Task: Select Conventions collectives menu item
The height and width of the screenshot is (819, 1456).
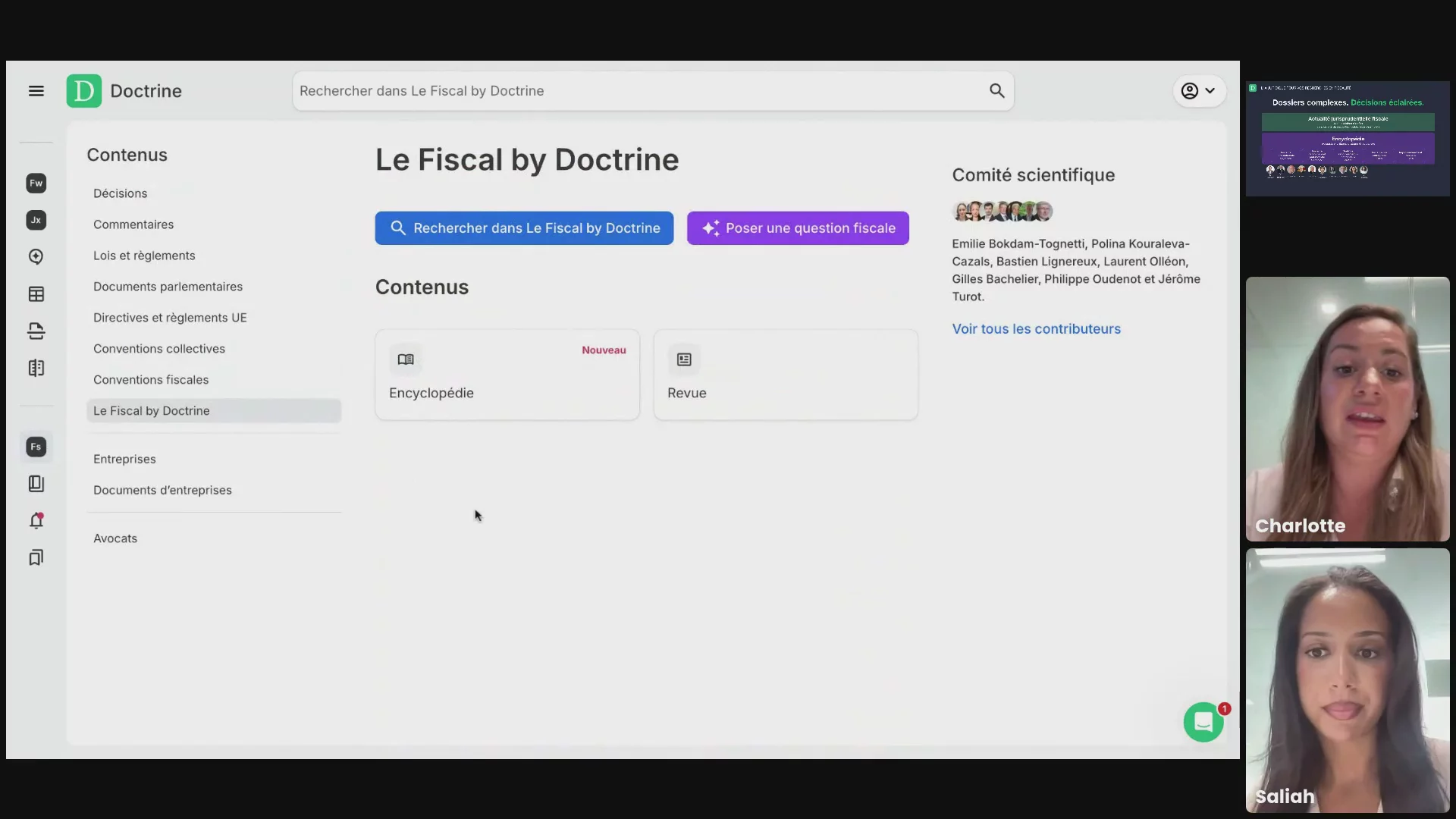Action: pyautogui.click(x=159, y=349)
